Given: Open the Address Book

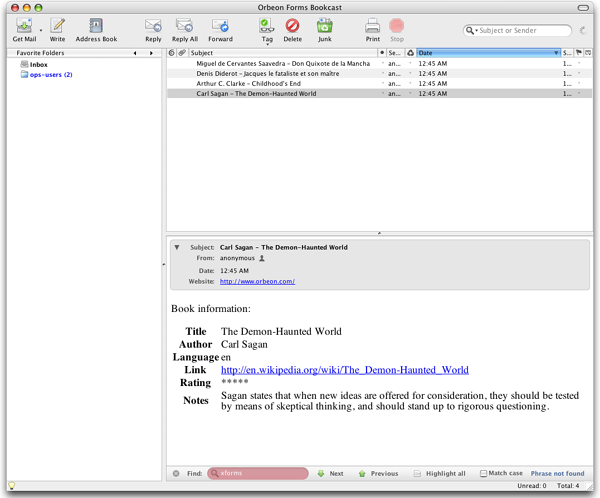Looking at the screenshot, I should click(96, 26).
